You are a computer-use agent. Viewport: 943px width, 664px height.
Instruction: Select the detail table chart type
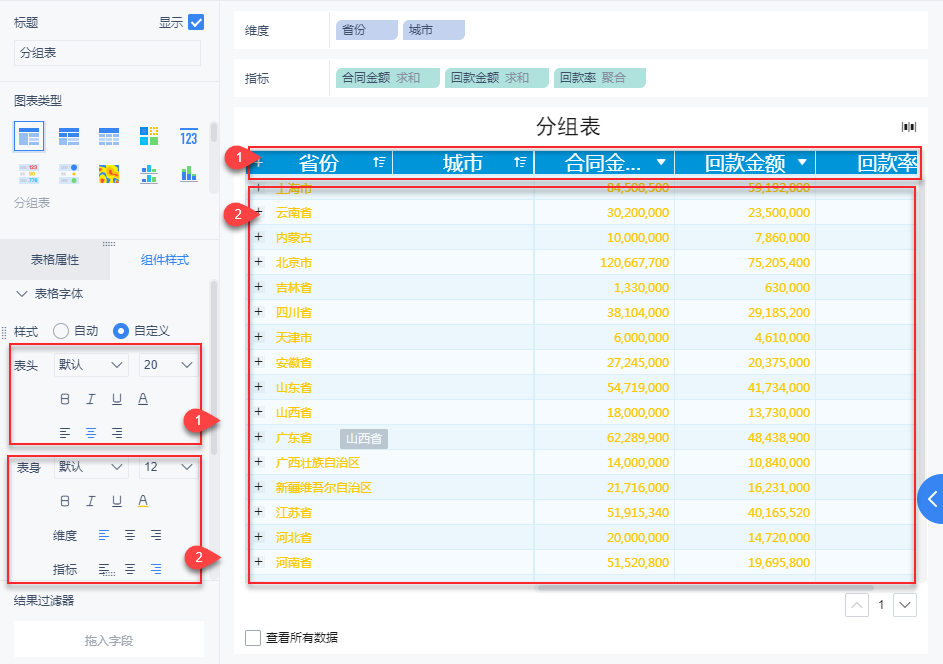coord(109,137)
